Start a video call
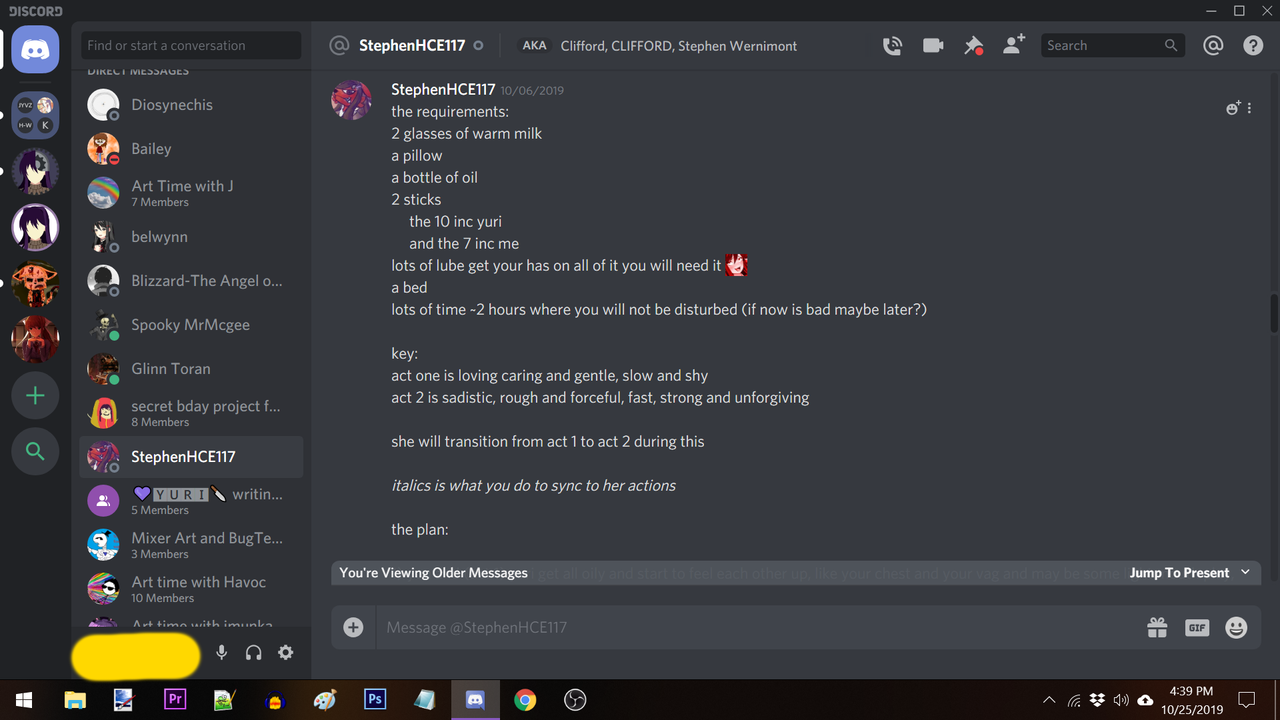 (x=933, y=46)
